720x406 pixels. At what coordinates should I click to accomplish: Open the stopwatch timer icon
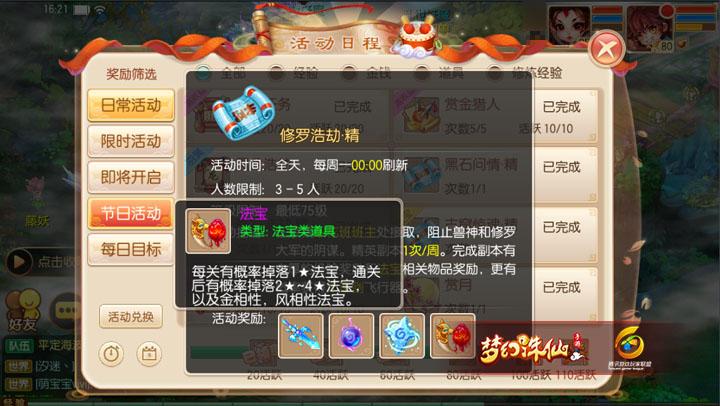click(x=111, y=354)
